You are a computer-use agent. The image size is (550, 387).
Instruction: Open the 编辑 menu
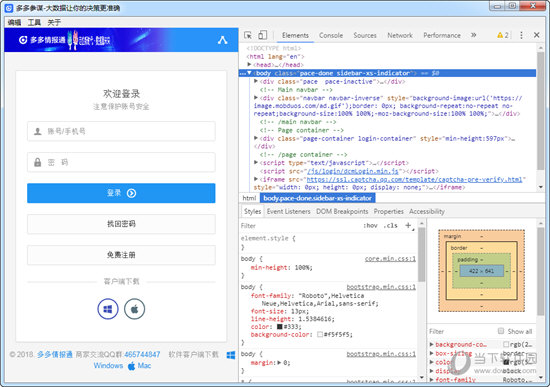(x=14, y=22)
